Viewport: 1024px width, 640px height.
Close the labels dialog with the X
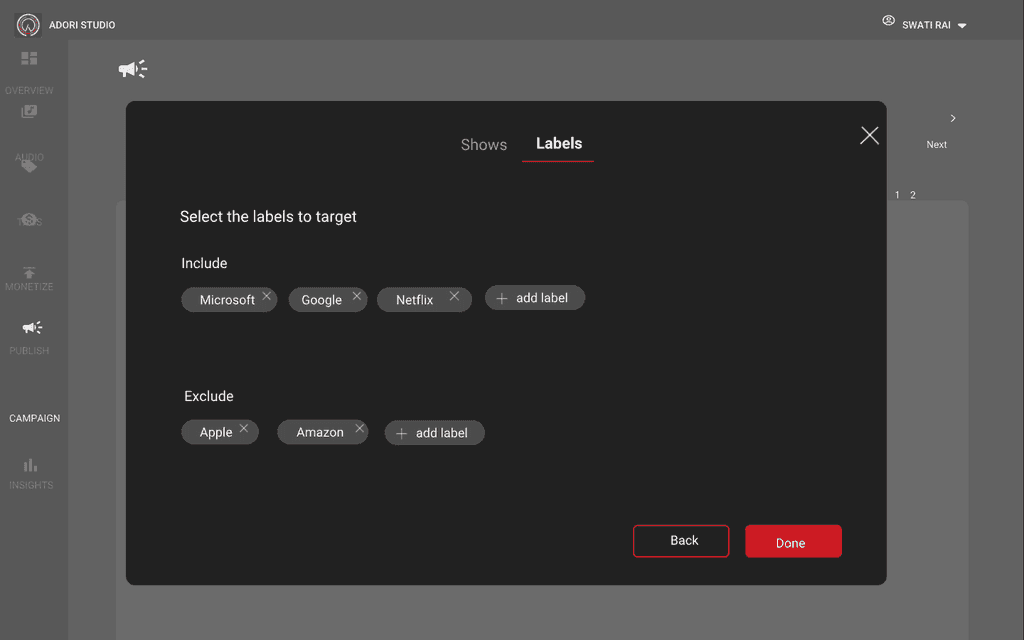click(869, 135)
